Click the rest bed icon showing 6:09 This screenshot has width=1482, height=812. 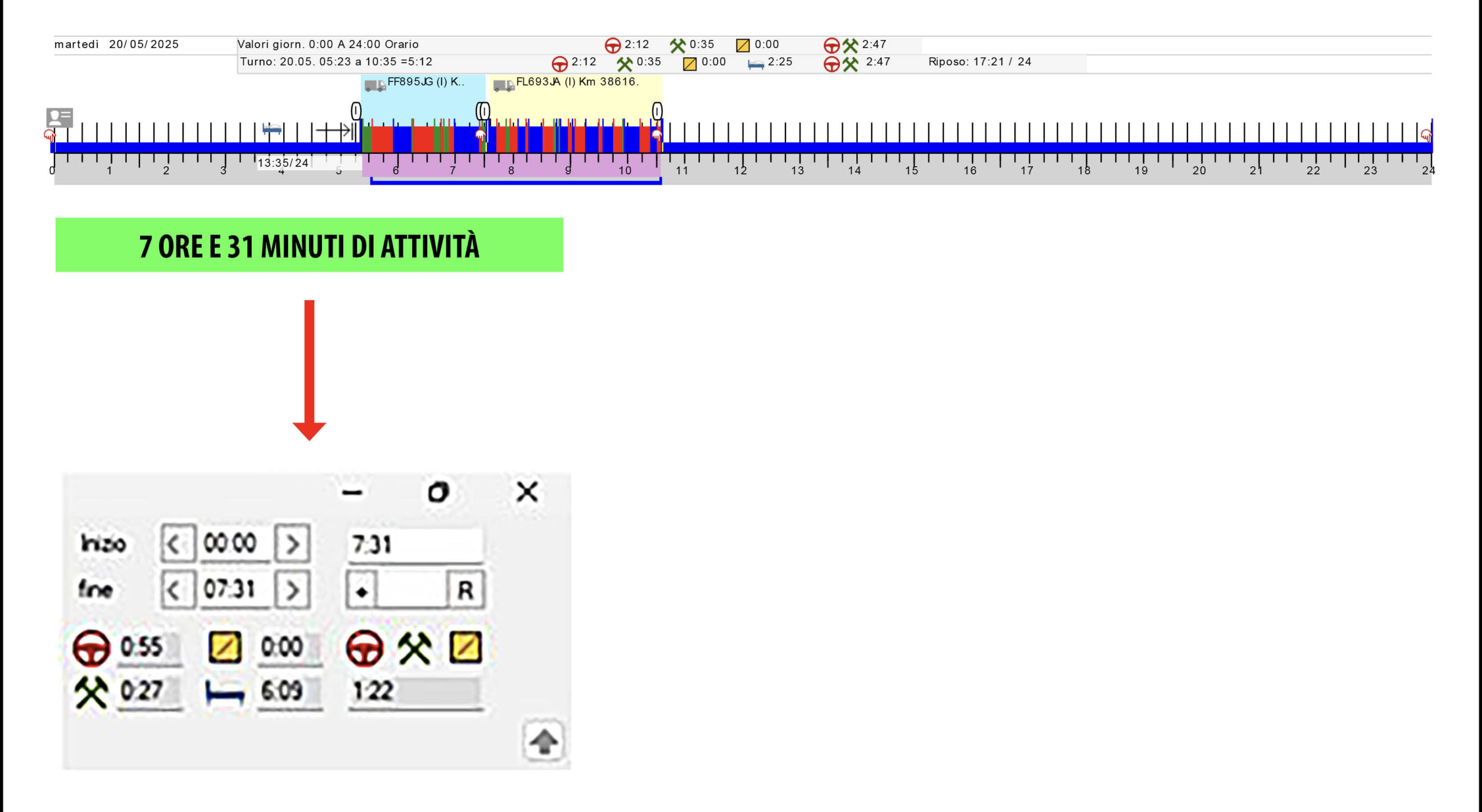[225, 692]
